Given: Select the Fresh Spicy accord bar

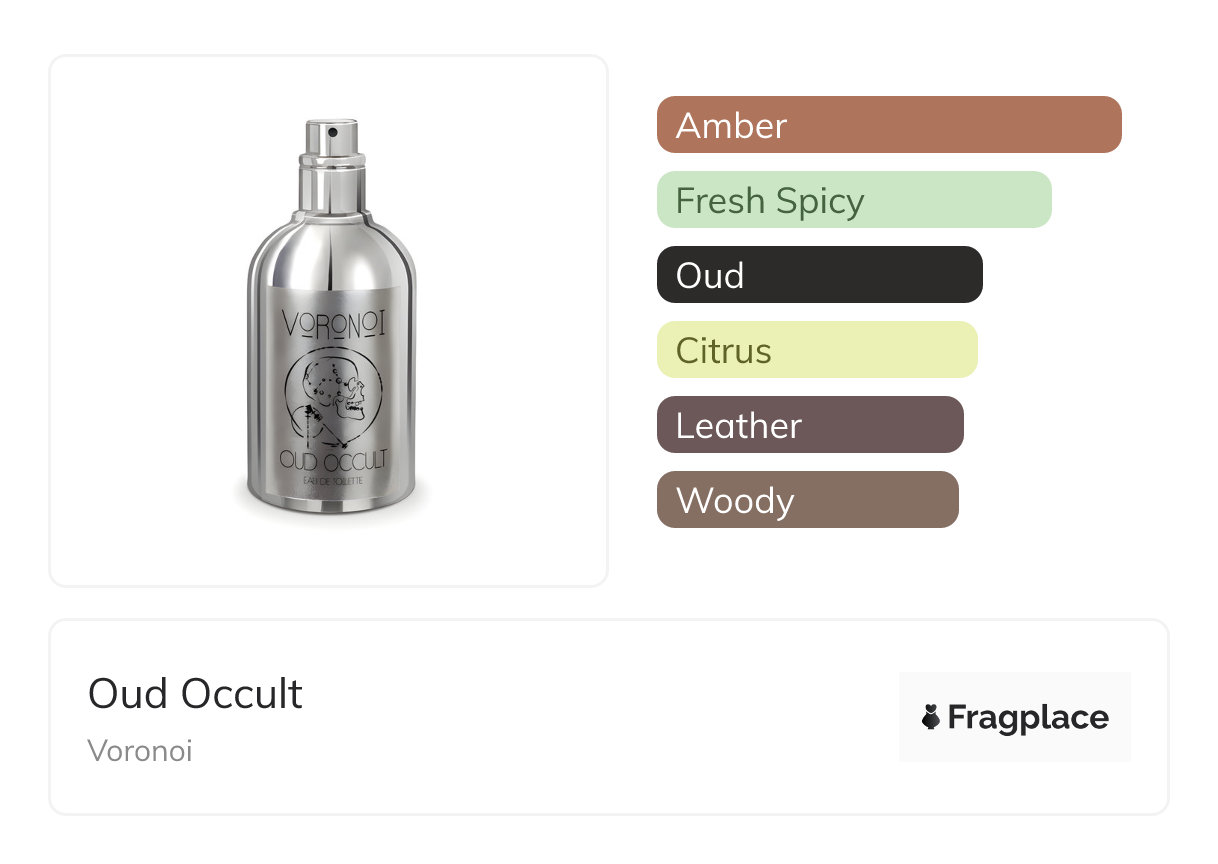Looking at the screenshot, I should click(854, 200).
